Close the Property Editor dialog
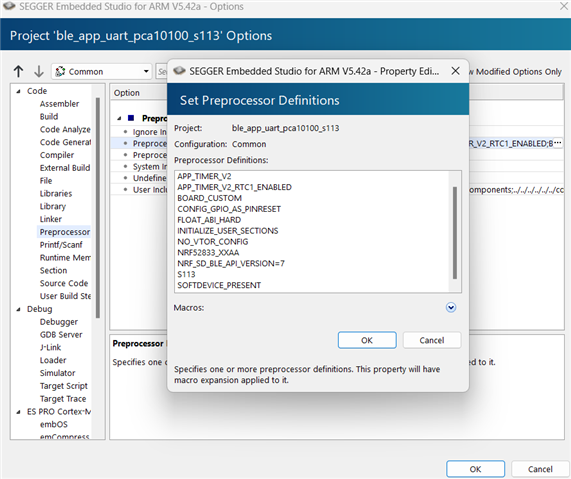571x479 pixels. [456, 71]
